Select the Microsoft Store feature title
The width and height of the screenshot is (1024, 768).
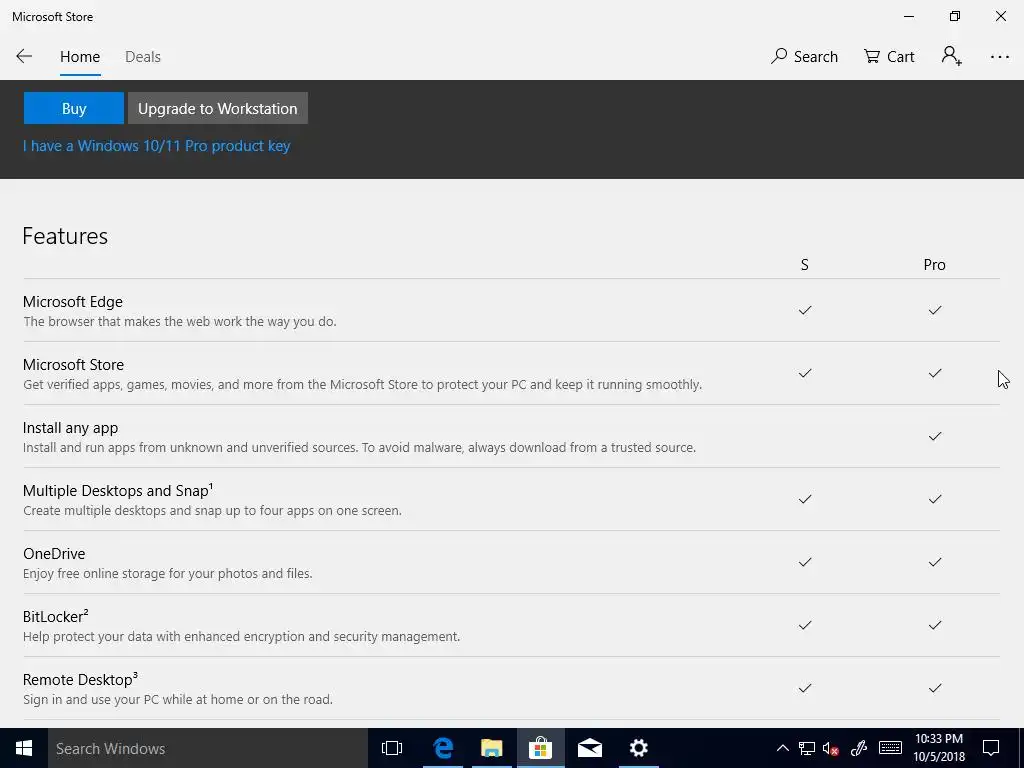coord(73,364)
